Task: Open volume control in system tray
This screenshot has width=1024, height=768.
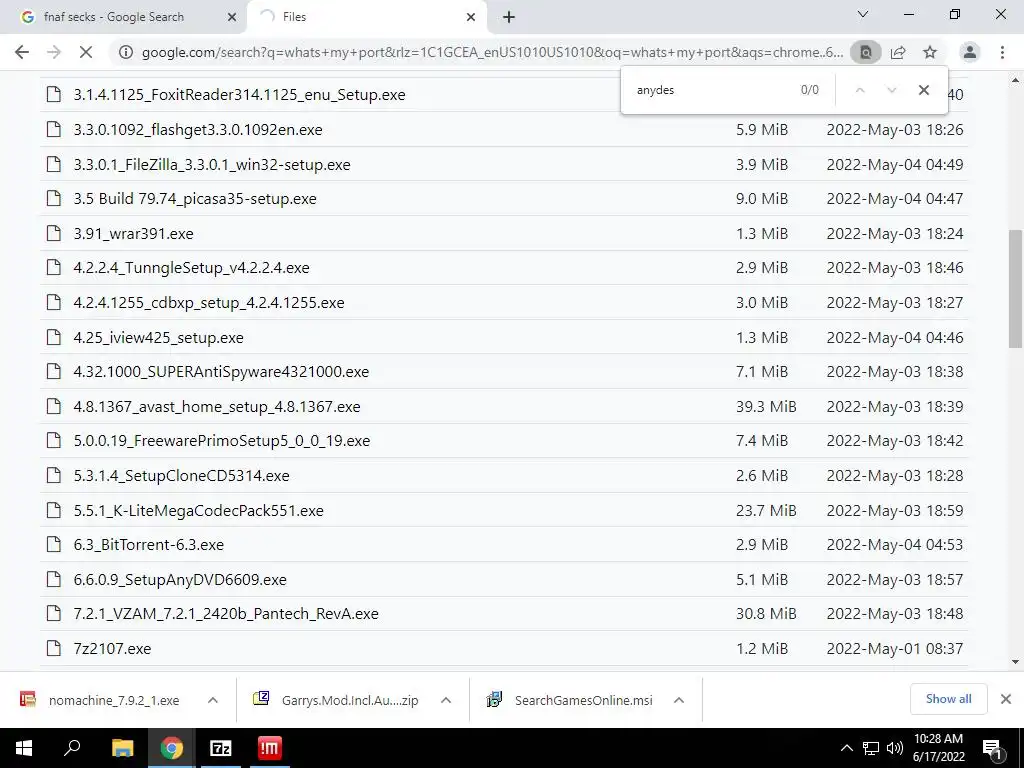Action: 895,748
